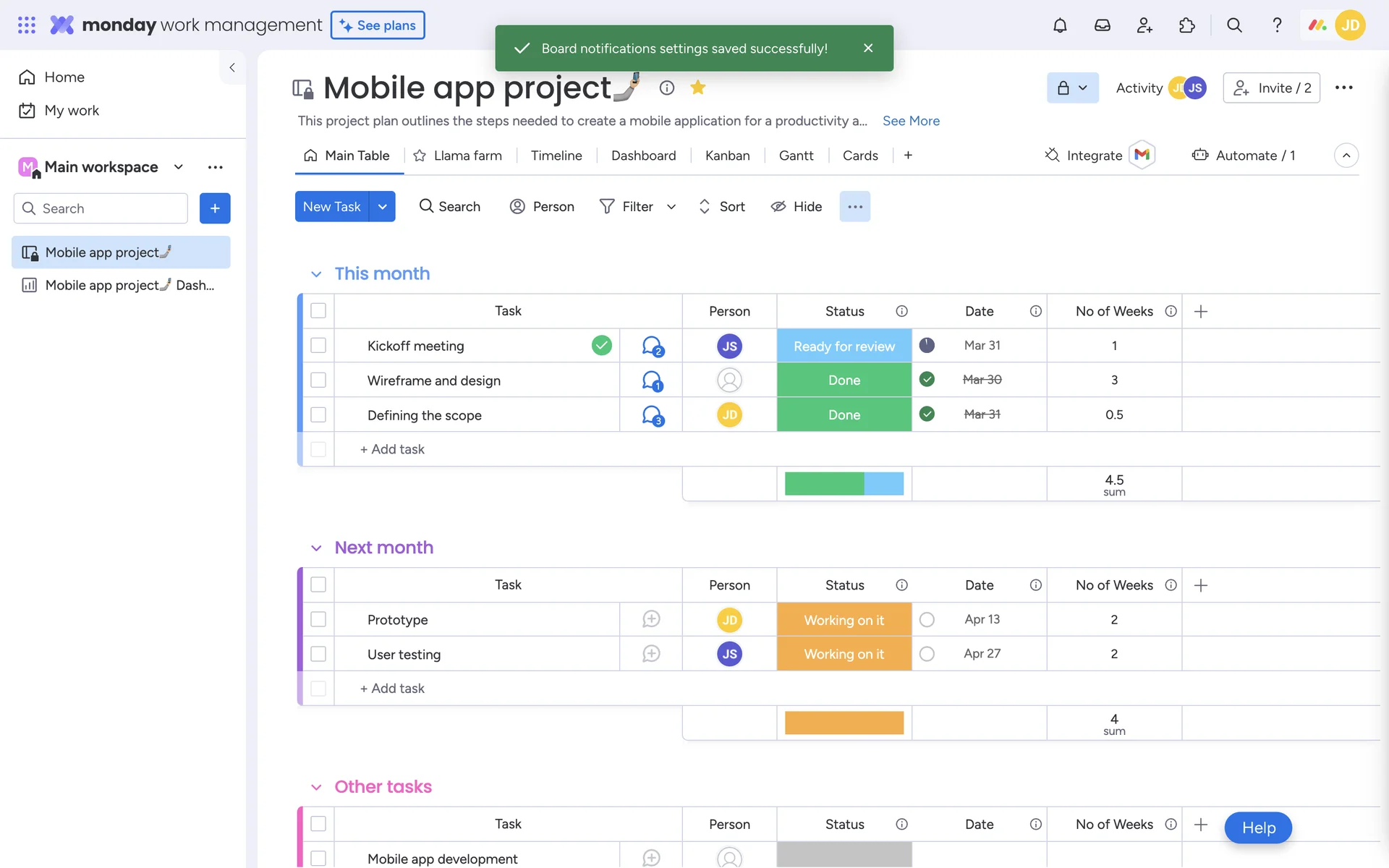The width and height of the screenshot is (1389, 868).
Task: Open the notifications bell icon
Action: 1060,25
